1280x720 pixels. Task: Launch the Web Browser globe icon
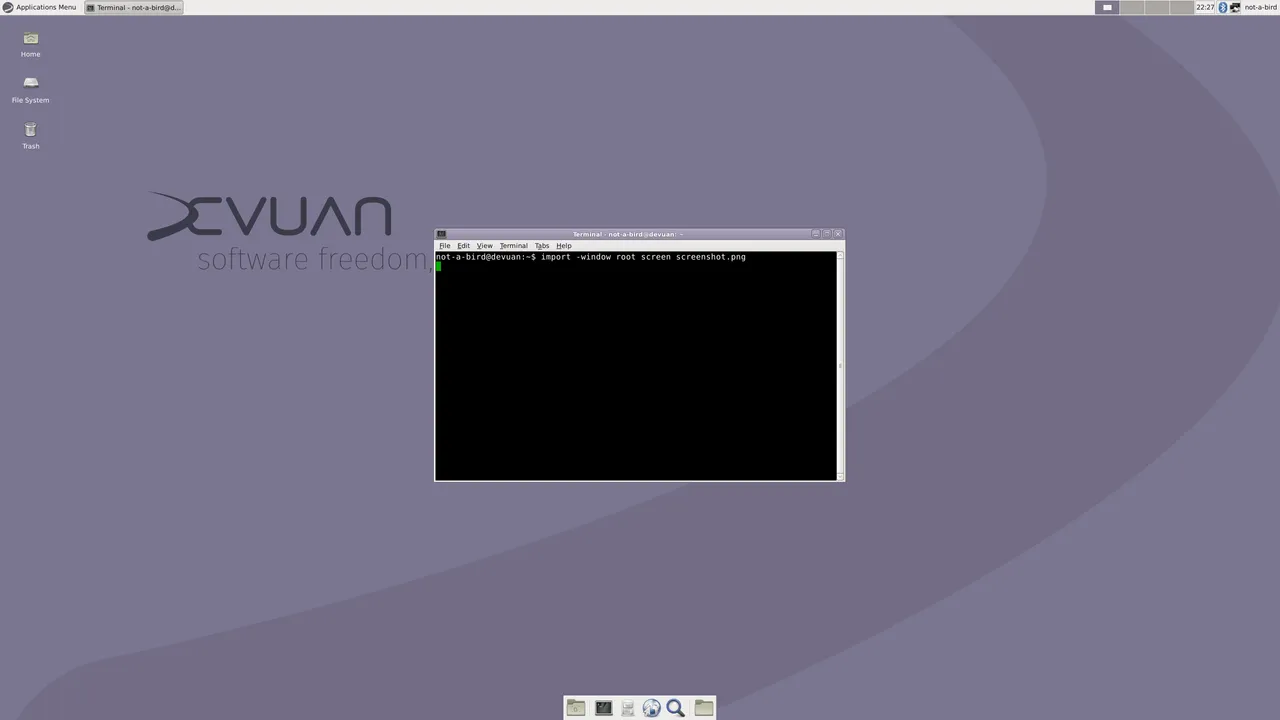coord(652,708)
